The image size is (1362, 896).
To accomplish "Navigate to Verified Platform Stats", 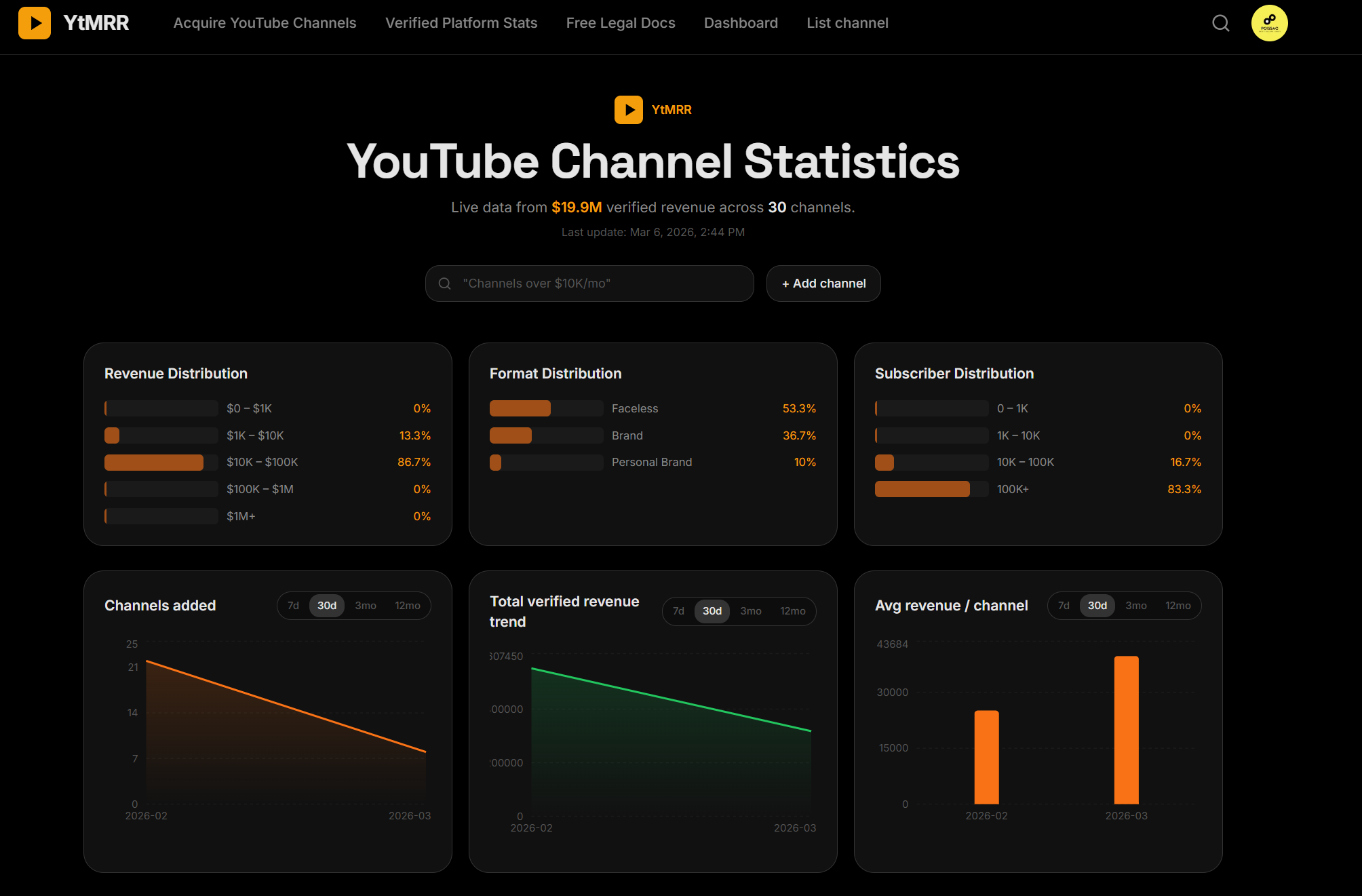I will pos(461,22).
